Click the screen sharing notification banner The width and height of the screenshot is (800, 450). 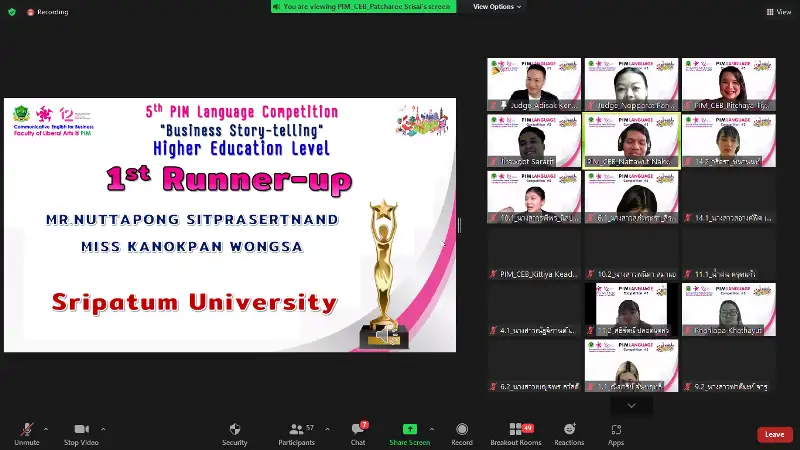363,6
